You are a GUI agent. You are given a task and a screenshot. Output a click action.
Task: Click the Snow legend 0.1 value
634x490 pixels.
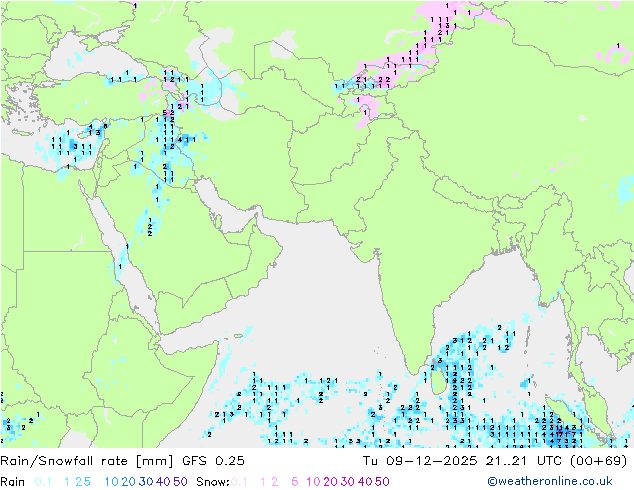[239, 482]
